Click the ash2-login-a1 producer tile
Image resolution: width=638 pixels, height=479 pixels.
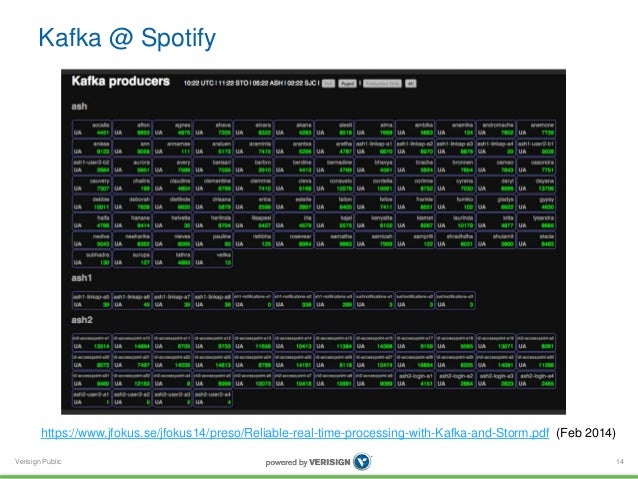coord(415,380)
